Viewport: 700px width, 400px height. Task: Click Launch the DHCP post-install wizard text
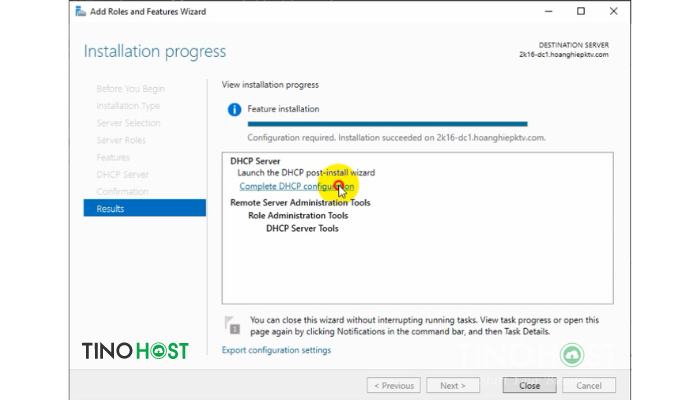306,173
